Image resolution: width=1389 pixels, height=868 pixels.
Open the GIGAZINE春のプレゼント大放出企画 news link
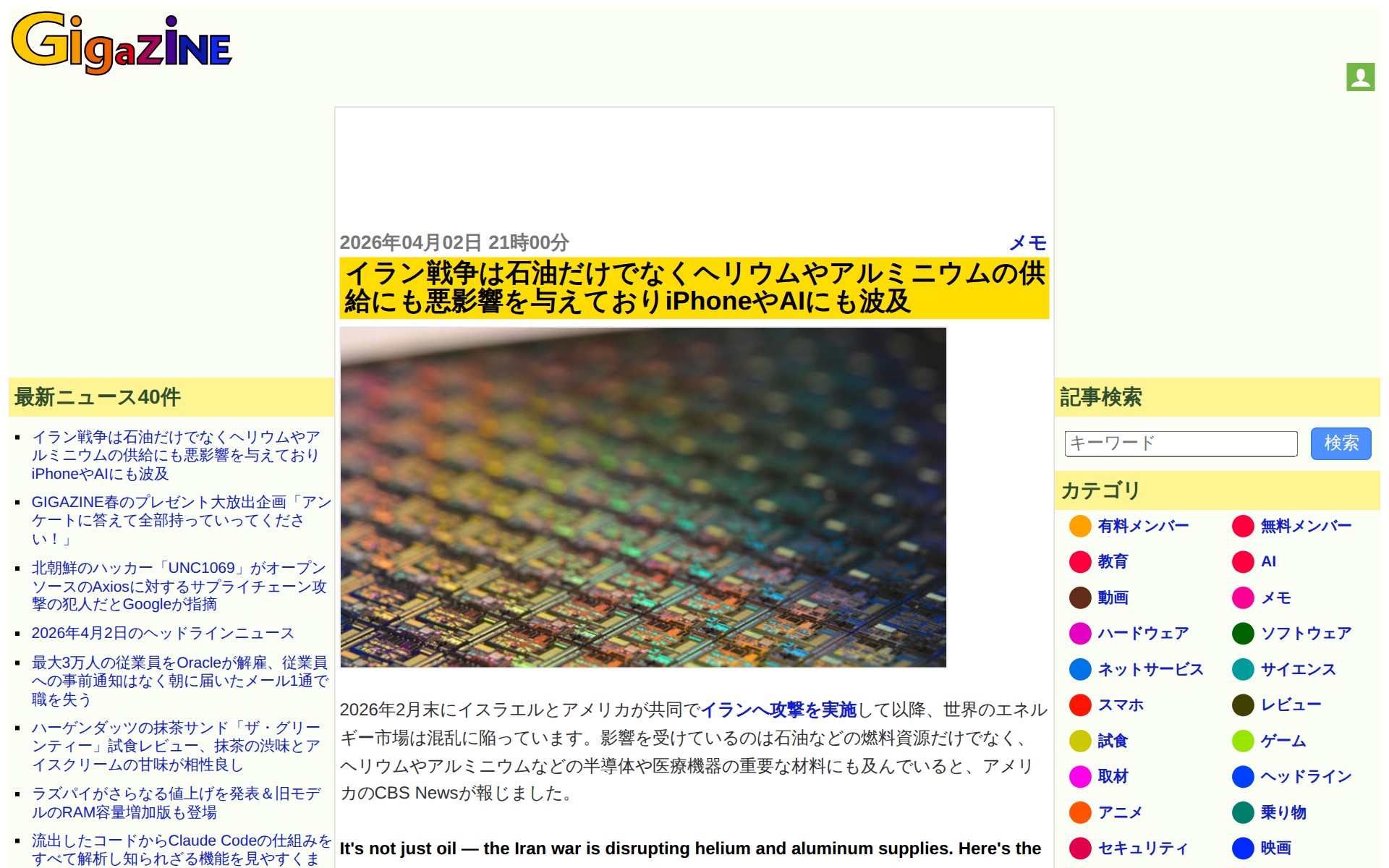point(181,520)
